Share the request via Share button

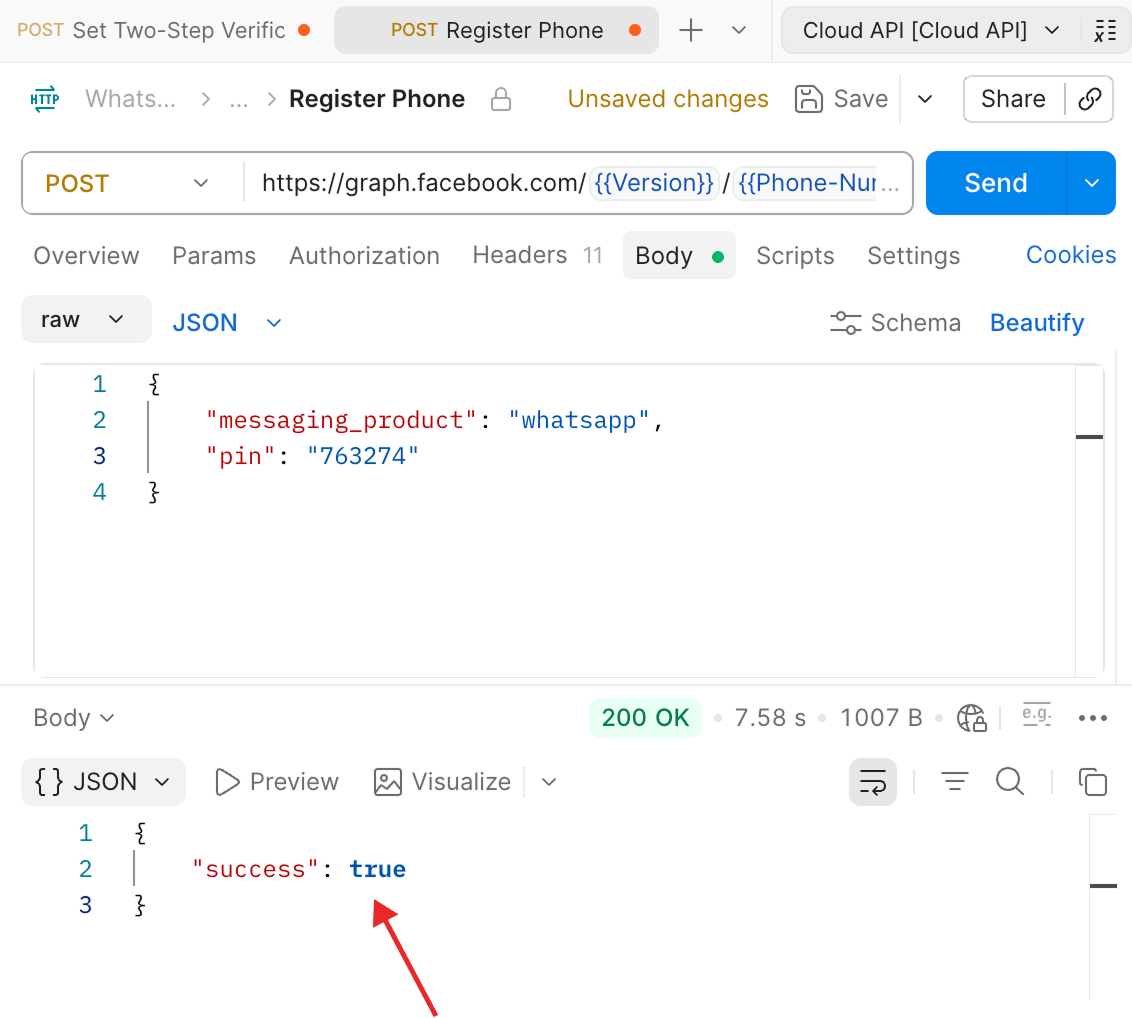[x=1013, y=99]
